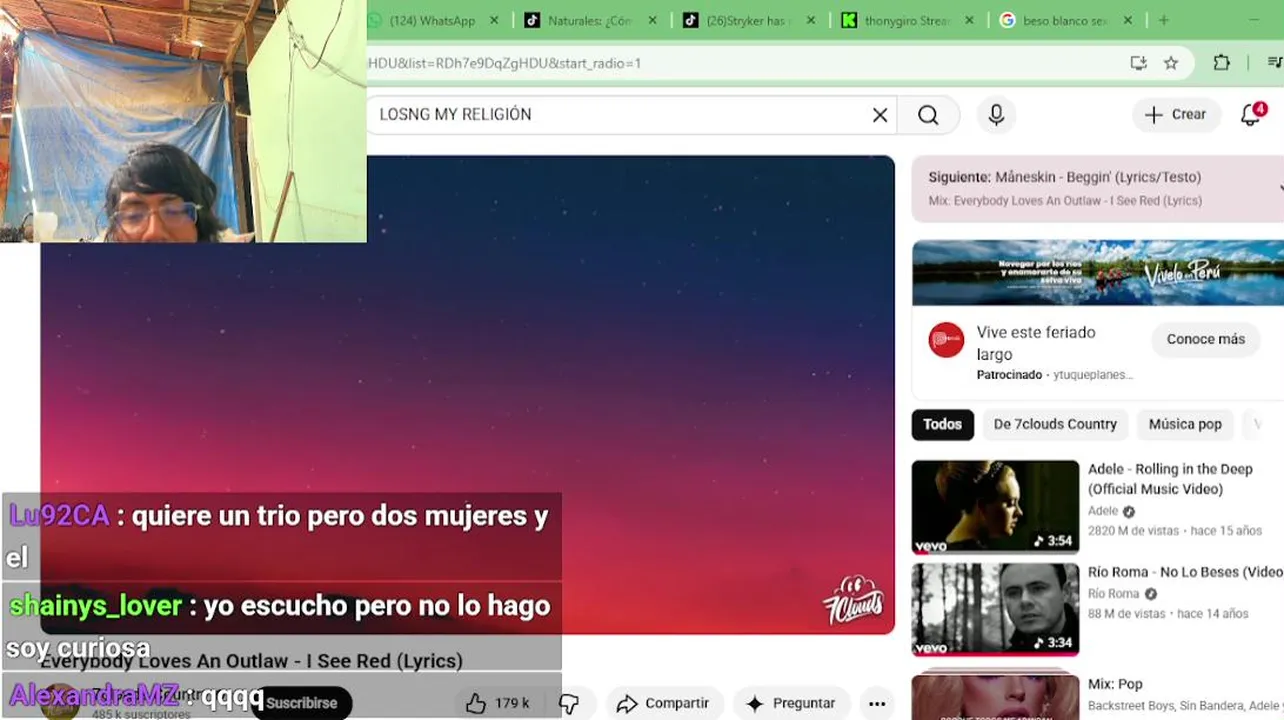Open more actions three-dot menu
1284x720 pixels.
[x=877, y=703]
